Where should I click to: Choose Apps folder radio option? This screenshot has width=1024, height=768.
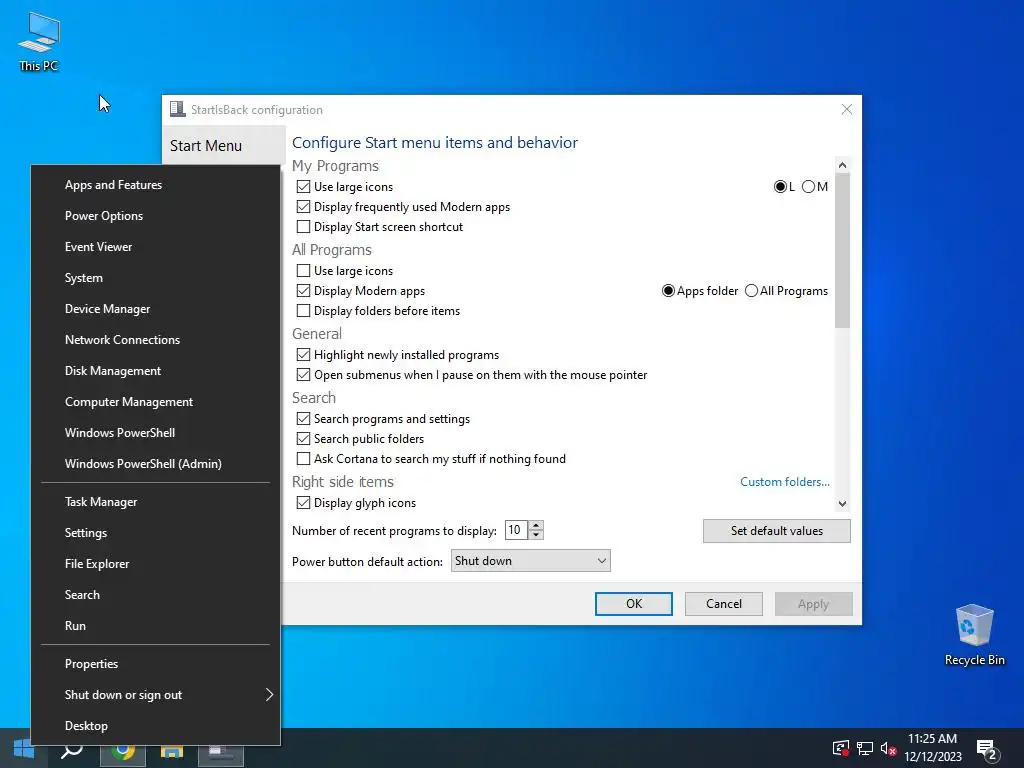668,291
